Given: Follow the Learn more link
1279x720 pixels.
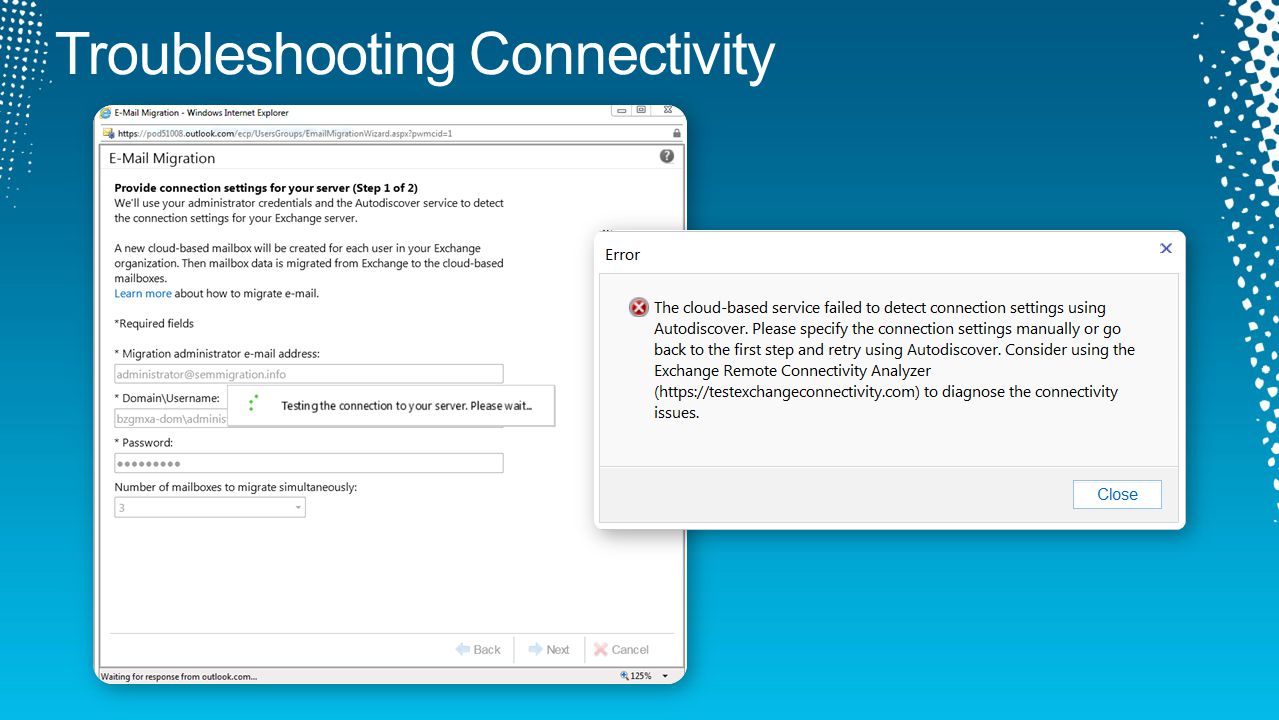Looking at the screenshot, I should pyautogui.click(x=143, y=293).
